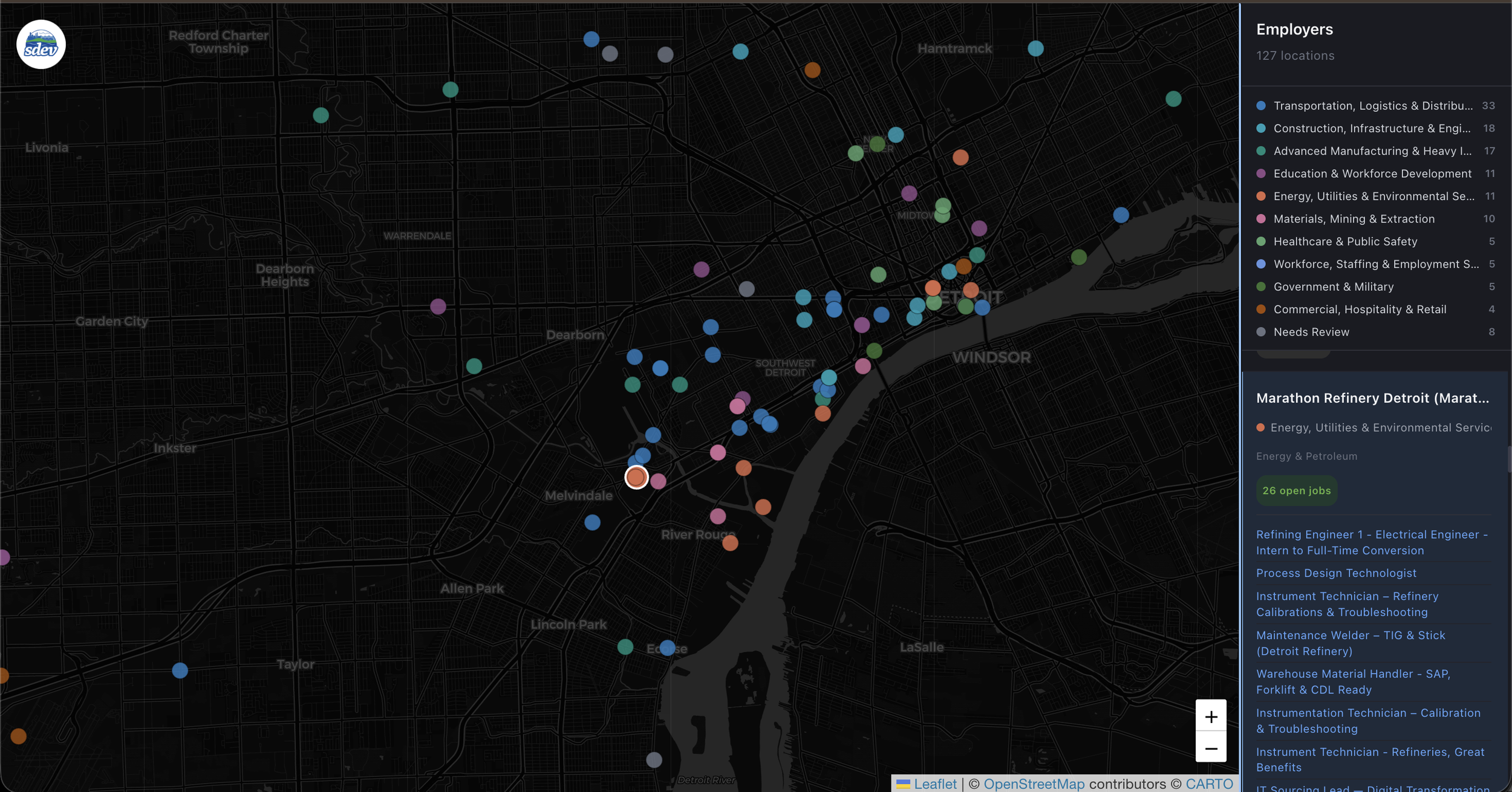The height and width of the screenshot is (792, 1512).
Task: Click the Government & Military dark green dot
Action: click(x=1261, y=287)
